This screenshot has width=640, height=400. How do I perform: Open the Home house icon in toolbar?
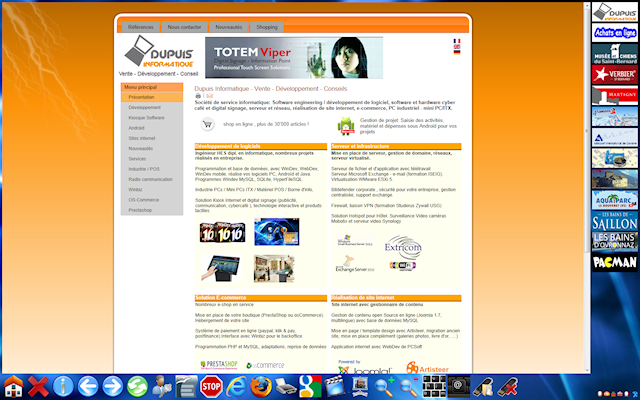click(13, 386)
